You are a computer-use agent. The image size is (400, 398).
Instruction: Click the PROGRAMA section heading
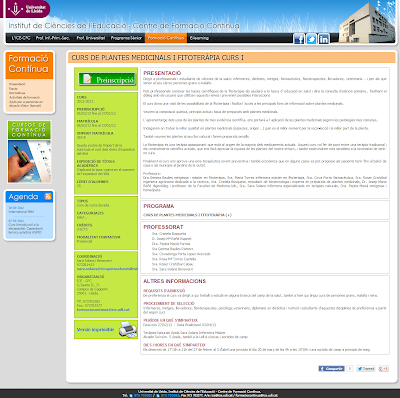point(159,206)
